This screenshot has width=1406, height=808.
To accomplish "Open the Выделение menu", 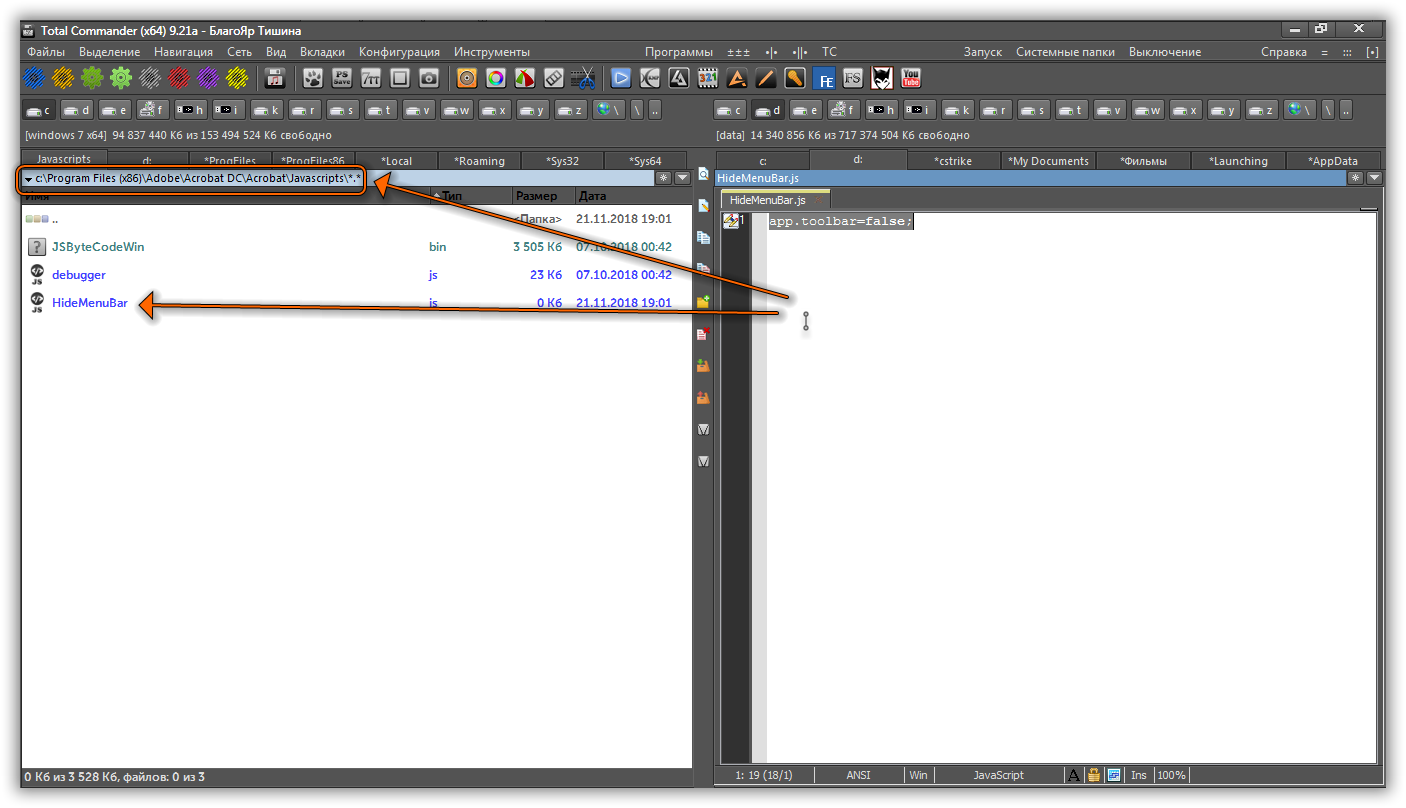I will pos(109,52).
